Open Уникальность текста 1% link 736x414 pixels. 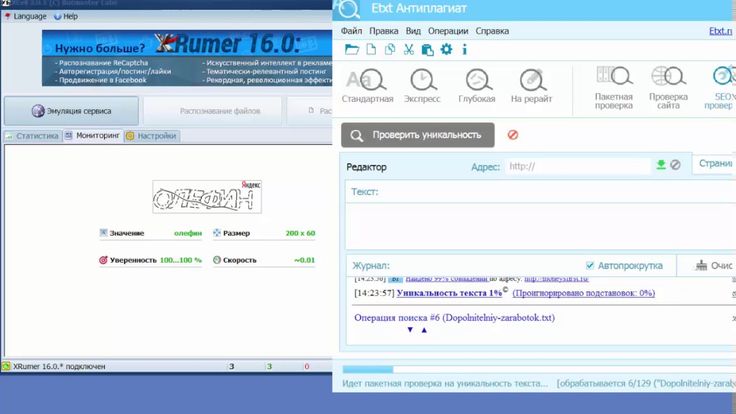tap(449, 293)
